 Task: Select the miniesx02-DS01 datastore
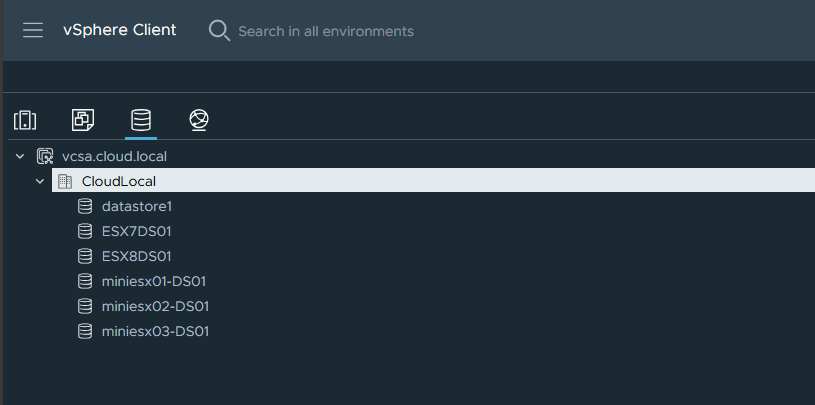point(155,306)
